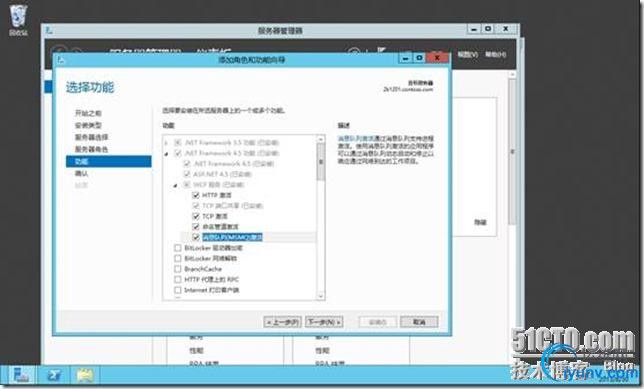The height and width of the screenshot is (389, 644).
Task: Click the feature list scroll-up arrow
Action: (320, 140)
